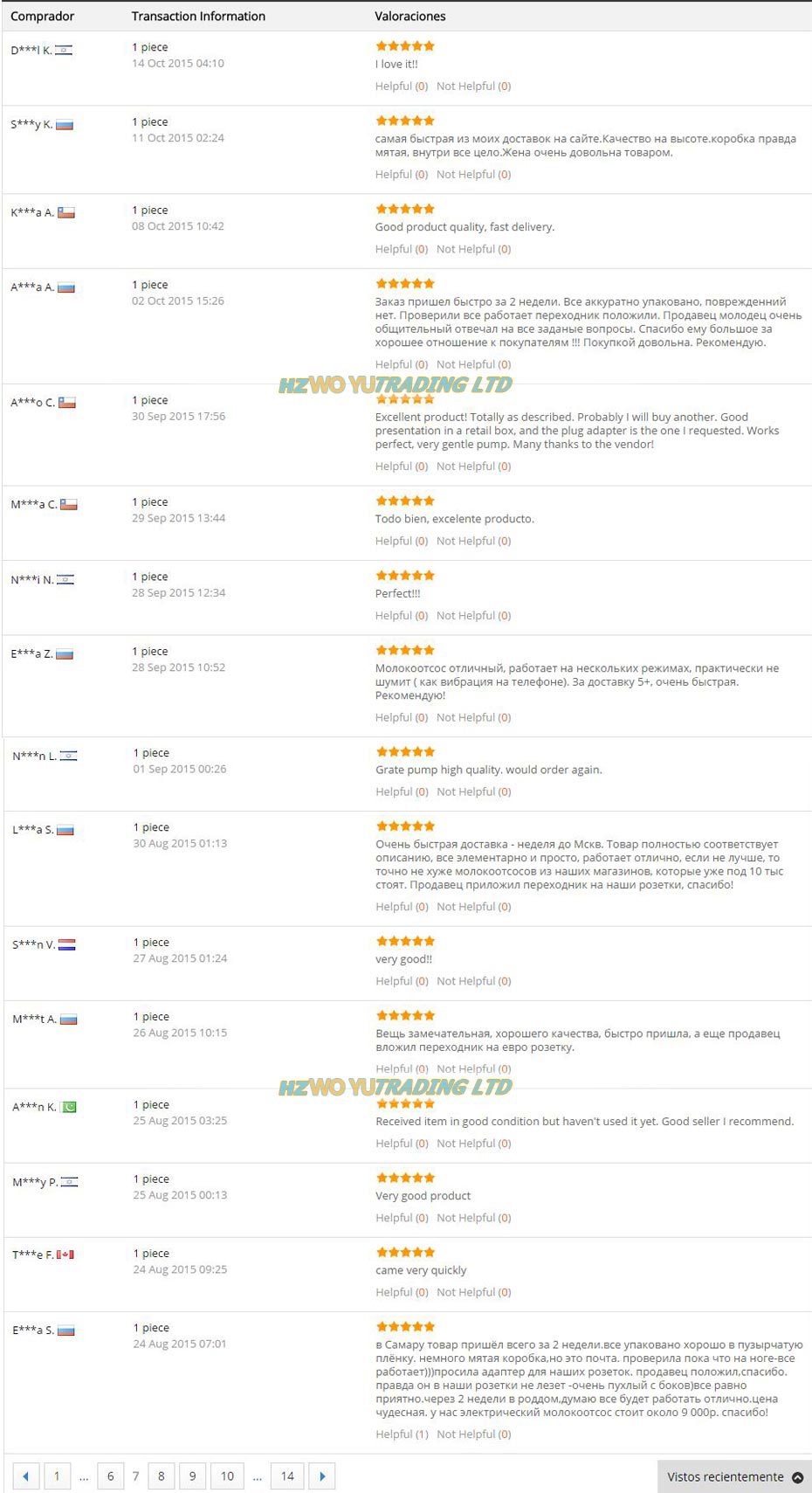Click the Transaction Information column header

198,16
